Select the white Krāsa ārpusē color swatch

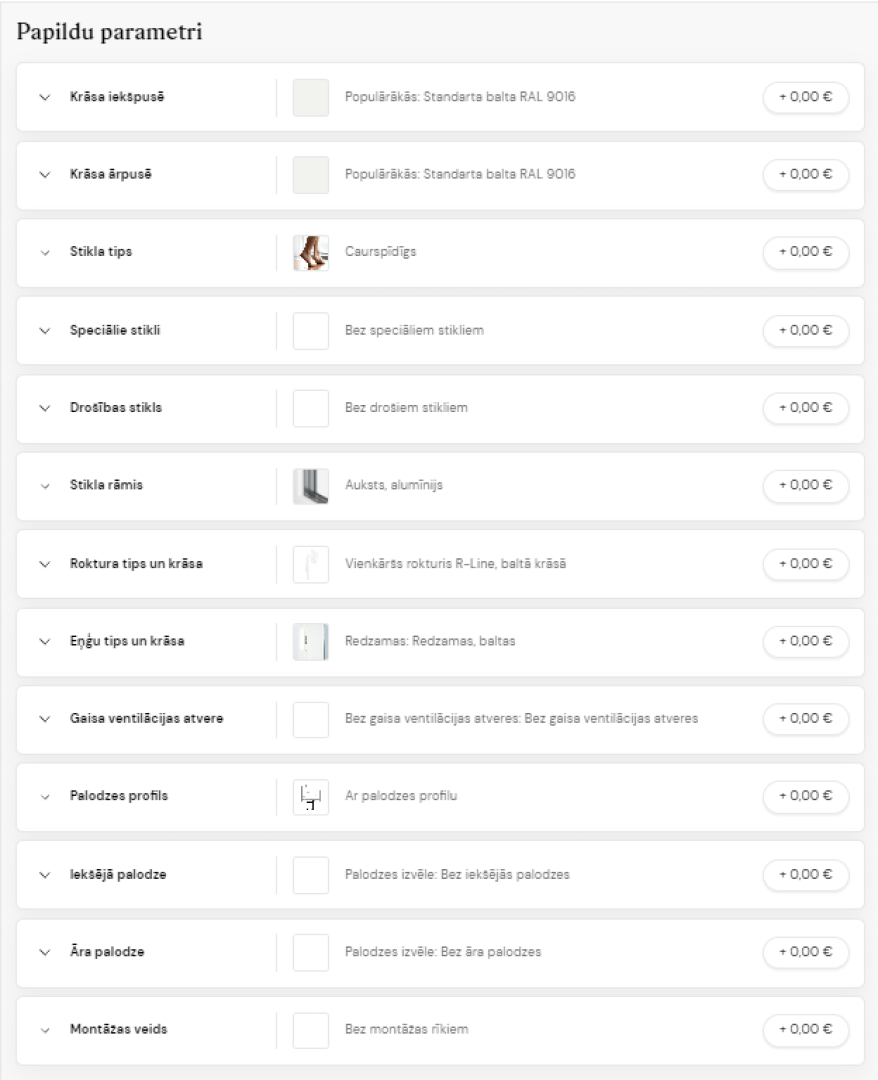coord(311,175)
